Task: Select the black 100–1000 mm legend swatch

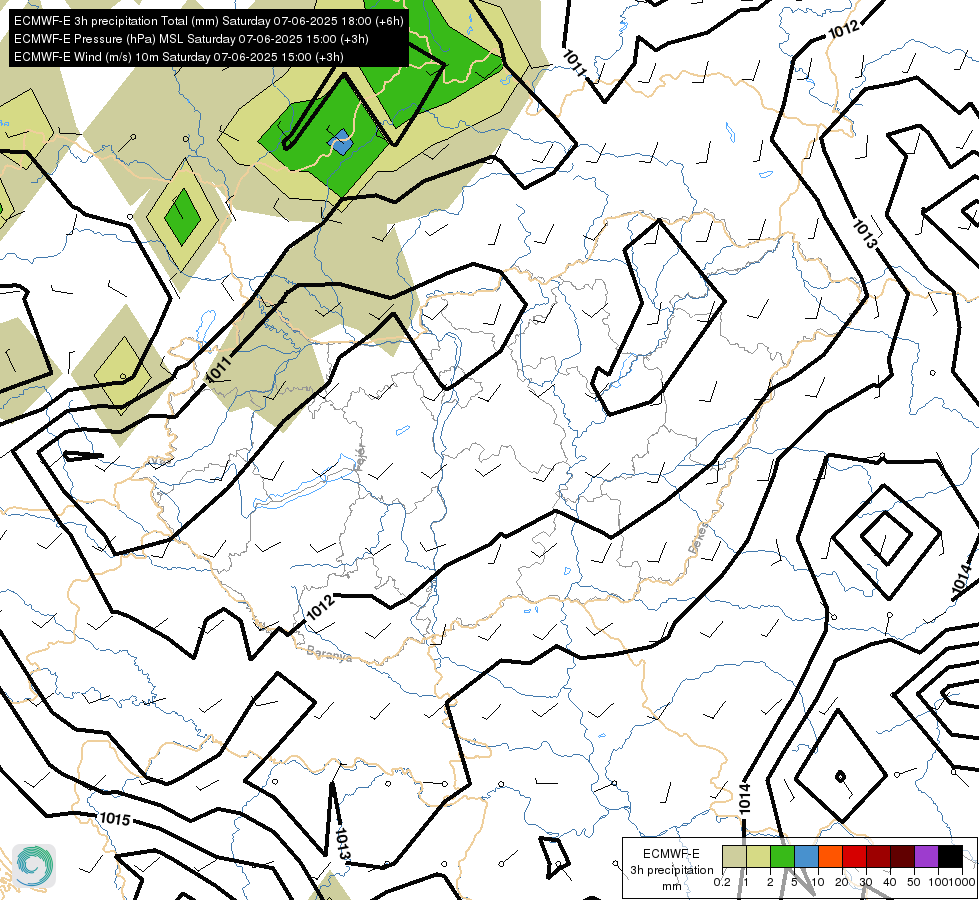Action: [x=950, y=856]
